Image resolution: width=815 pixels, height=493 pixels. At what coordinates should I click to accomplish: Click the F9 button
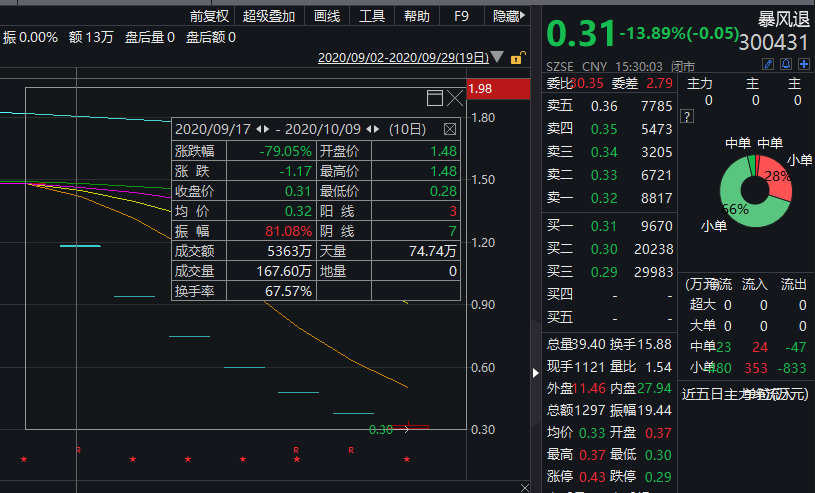(x=461, y=16)
